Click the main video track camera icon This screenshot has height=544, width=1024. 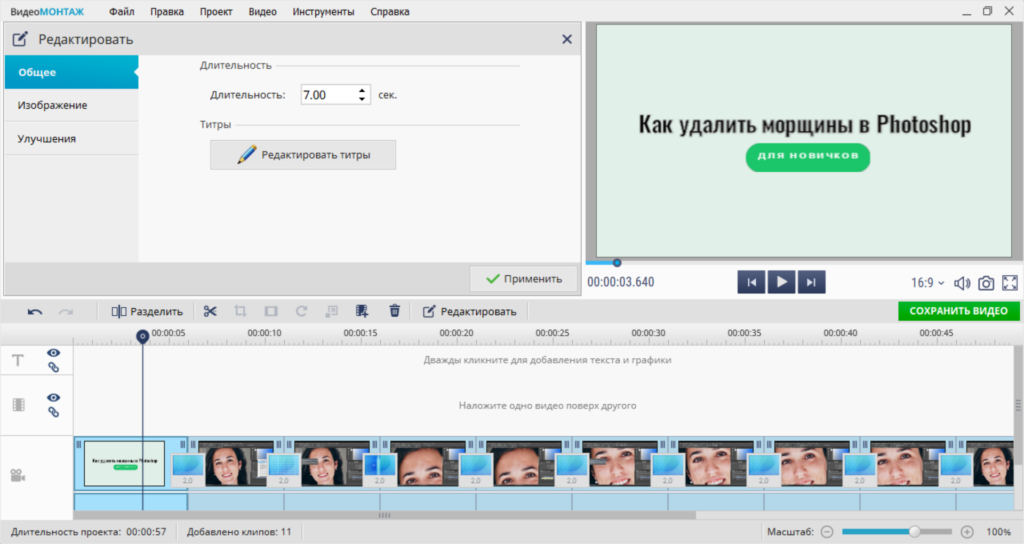(18, 475)
